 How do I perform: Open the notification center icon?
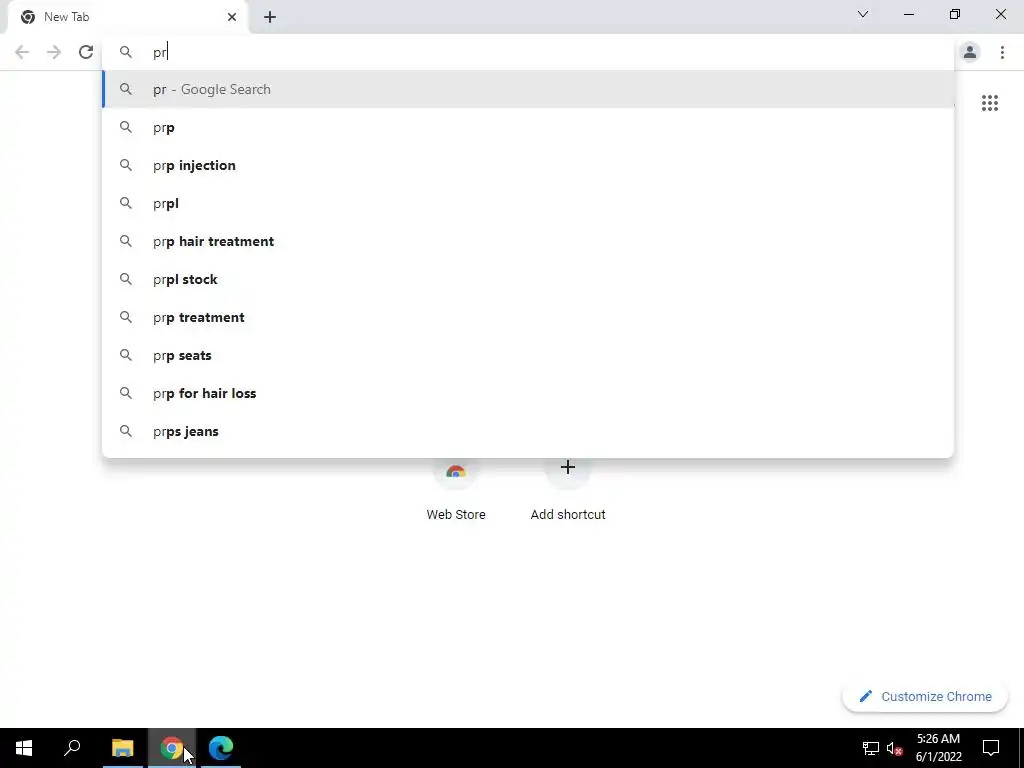click(x=991, y=748)
